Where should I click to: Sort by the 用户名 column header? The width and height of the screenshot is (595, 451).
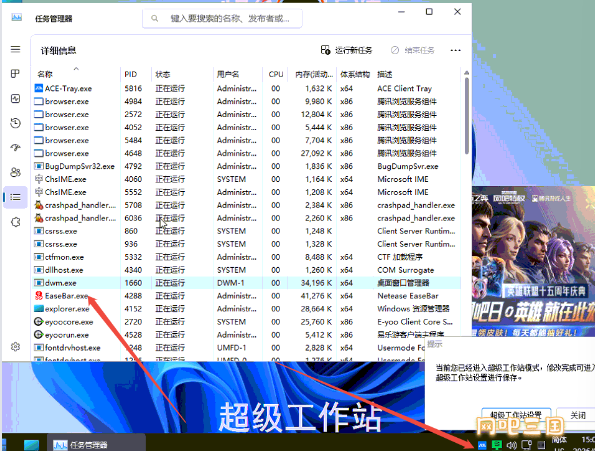[238, 74]
